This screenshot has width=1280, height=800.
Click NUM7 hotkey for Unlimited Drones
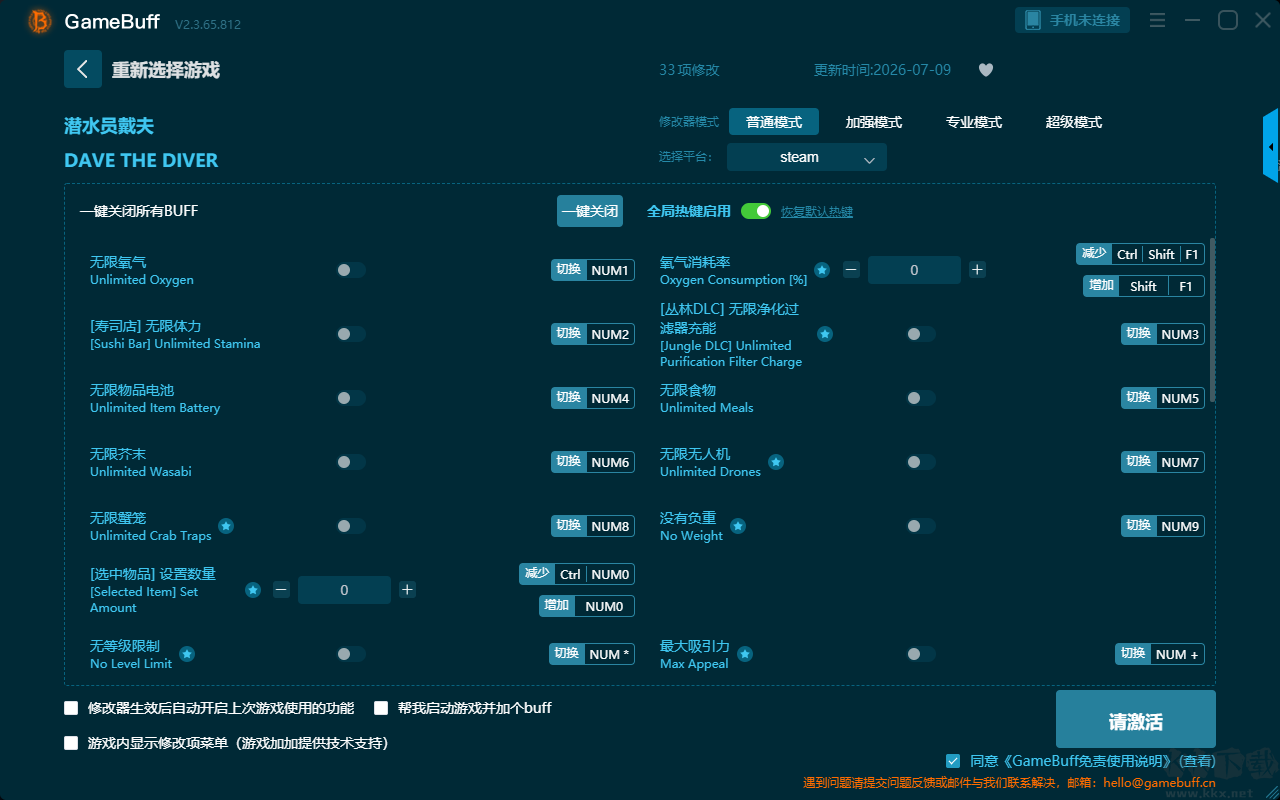pos(1163,462)
